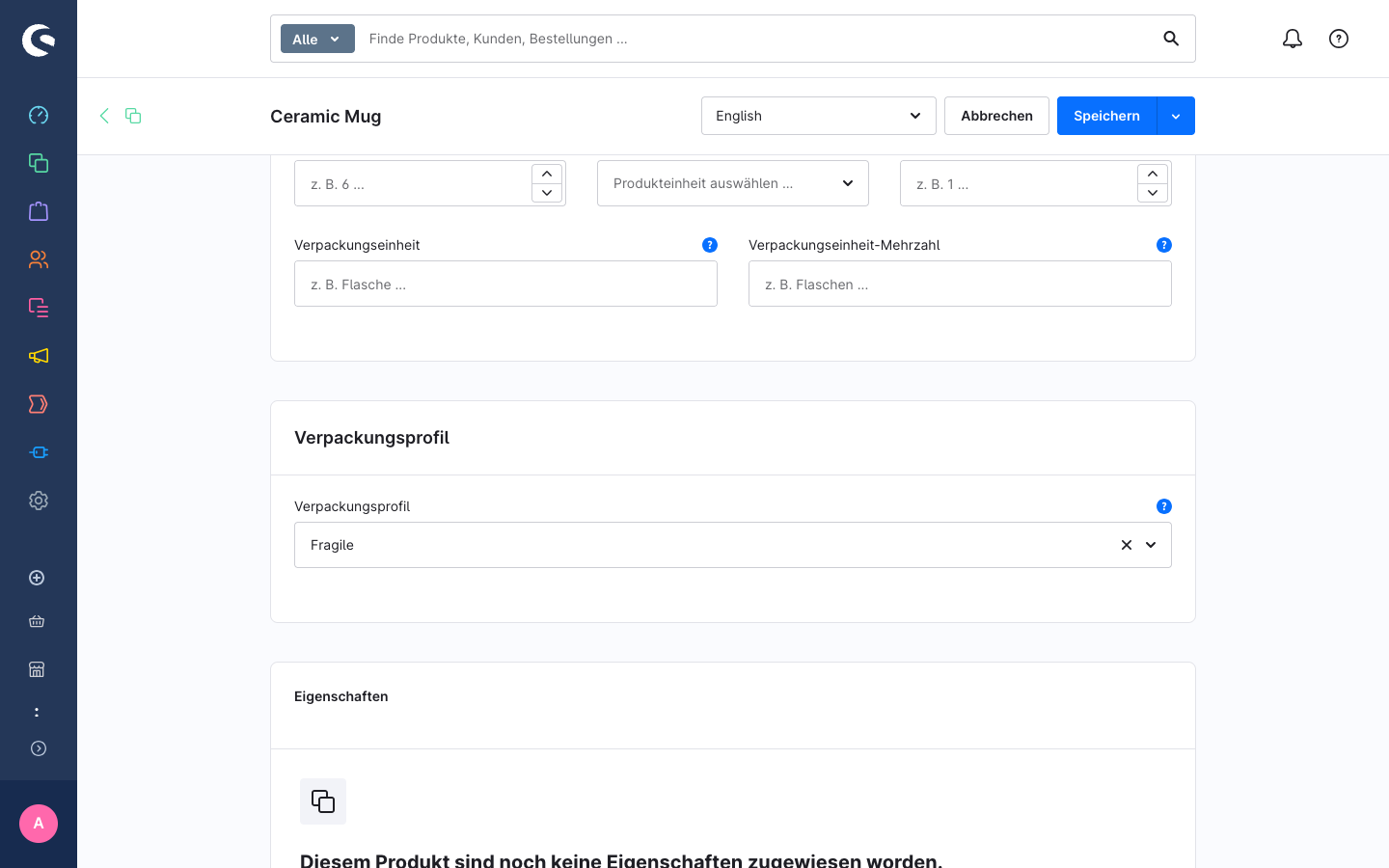Show help tooltip for Verpackungseinheit
The image size is (1389, 868).
[710, 245]
